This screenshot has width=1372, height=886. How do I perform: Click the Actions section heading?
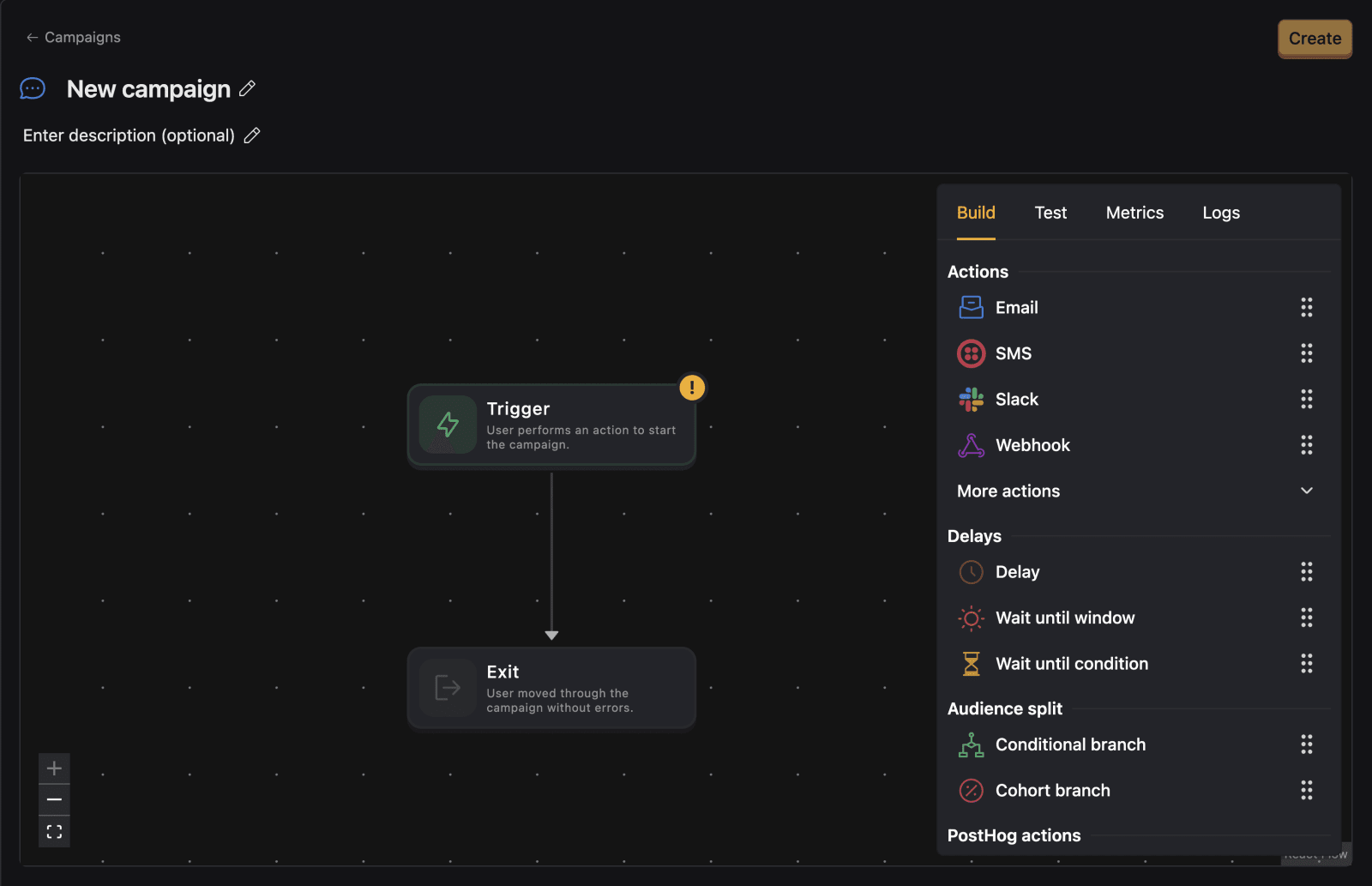[978, 272]
